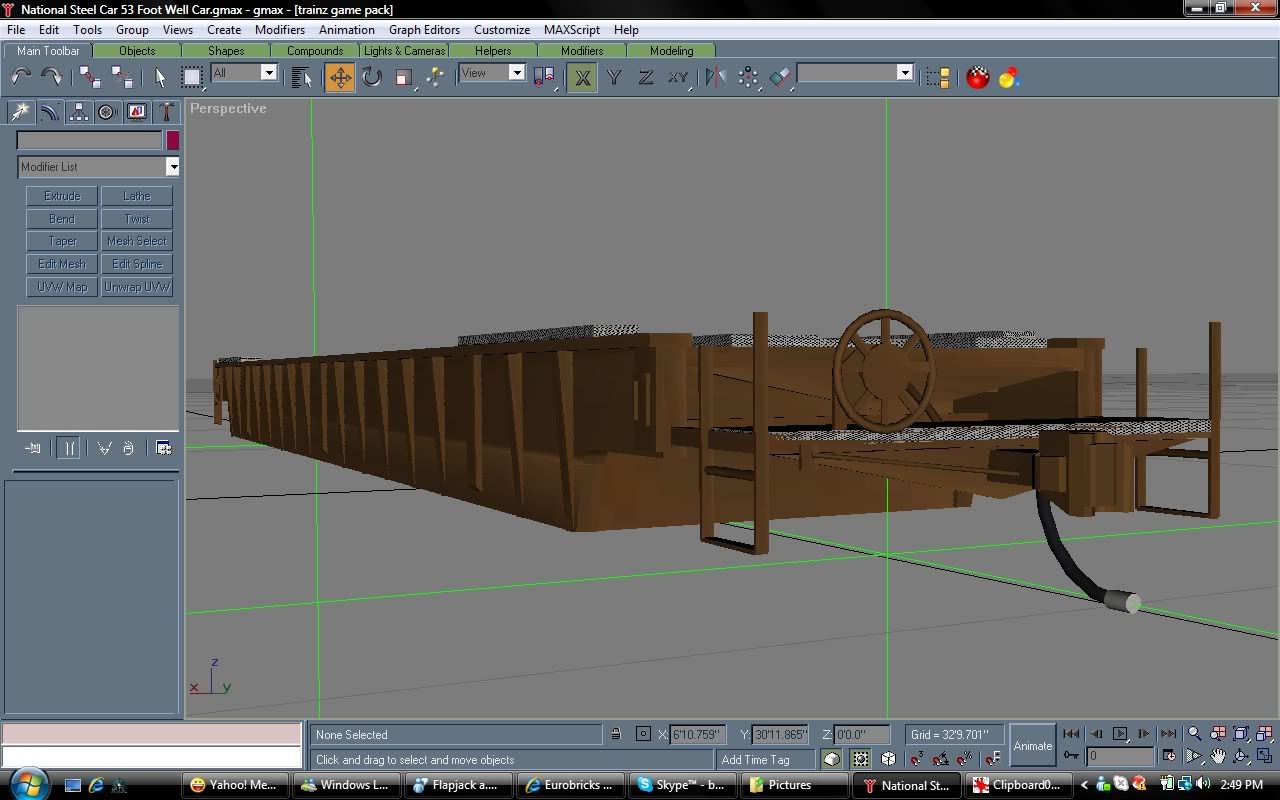1280x800 pixels.
Task: Click the object color swatch
Action: click(x=173, y=141)
